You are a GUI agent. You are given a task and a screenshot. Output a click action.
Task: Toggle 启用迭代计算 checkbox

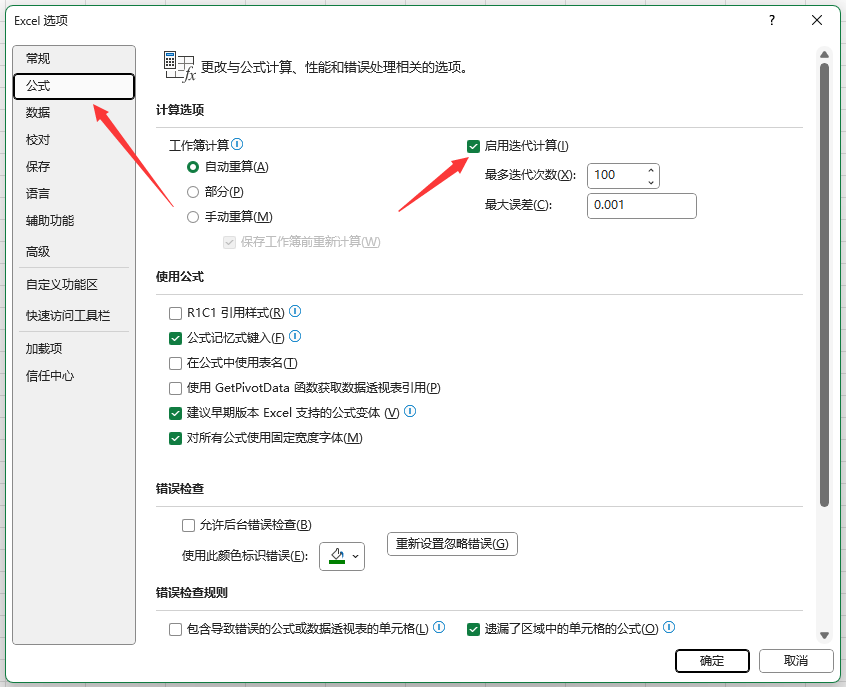(x=473, y=146)
